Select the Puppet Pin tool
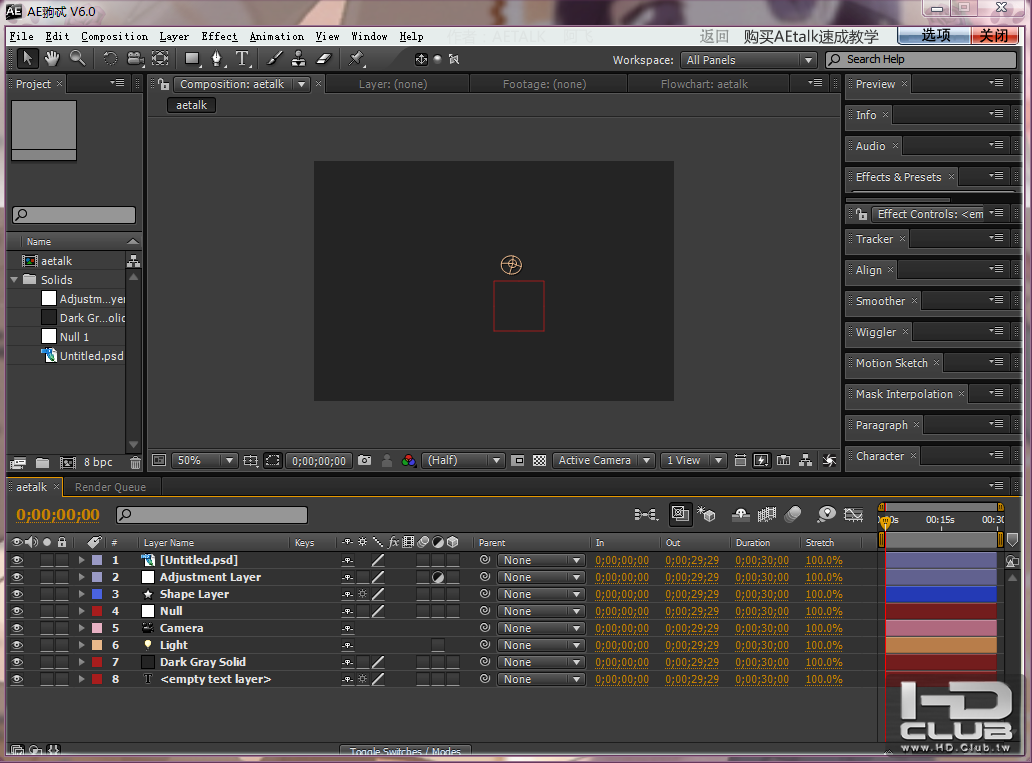The image size is (1032, 763). click(356, 59)
